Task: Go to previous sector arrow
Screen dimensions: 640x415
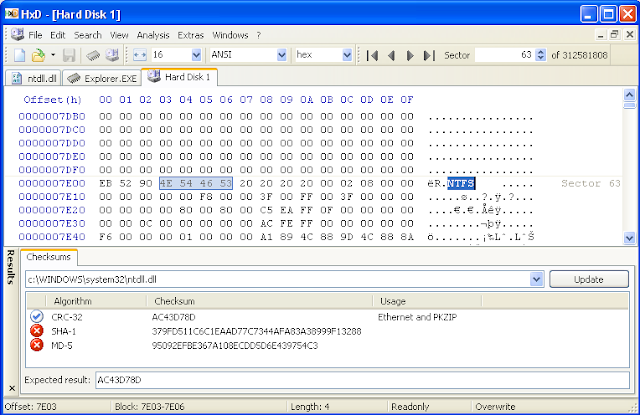Action: tap(391, 55)
